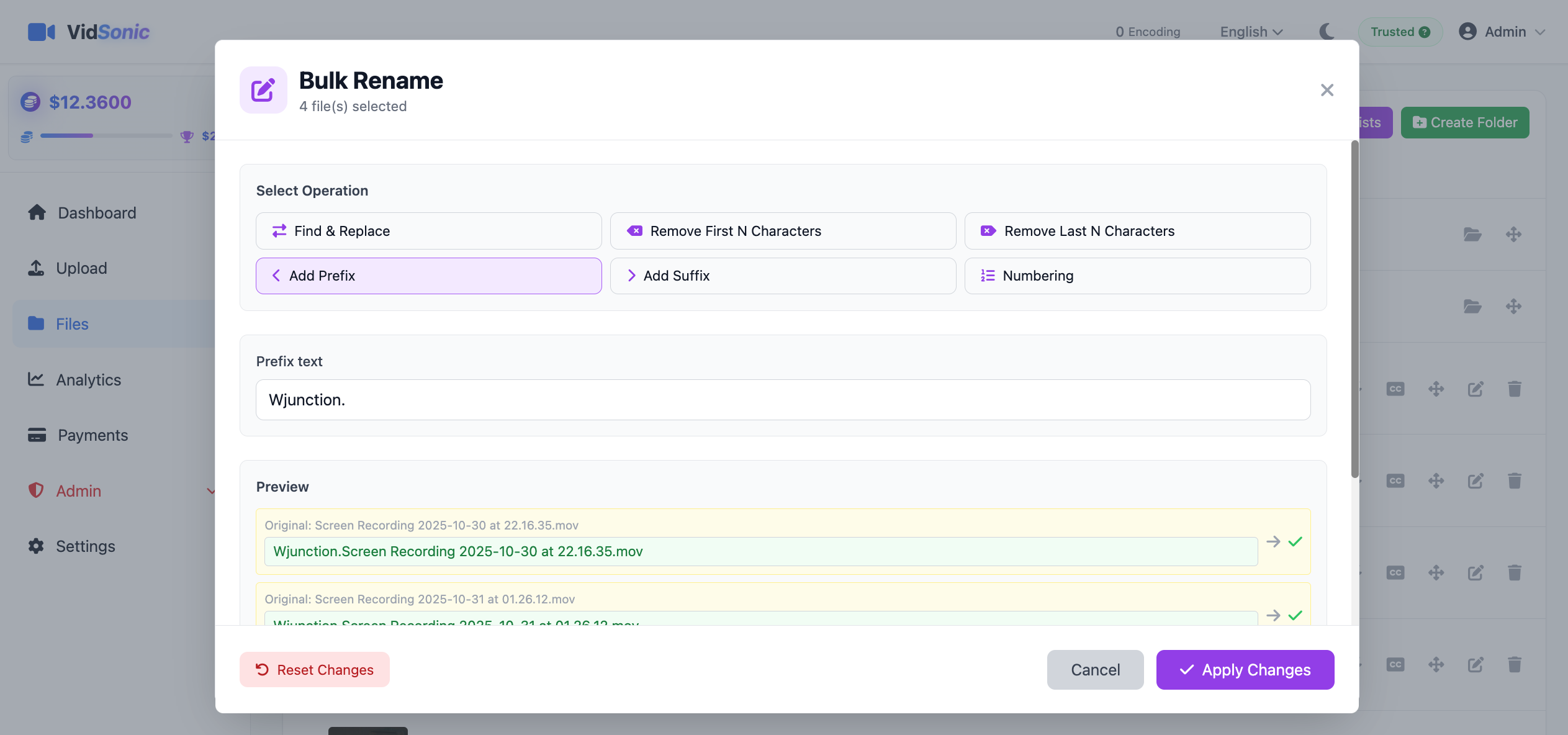This screenshot has width=1568, height=735.
Task: Open the English language dropdown
Action: click(1251, 32)
